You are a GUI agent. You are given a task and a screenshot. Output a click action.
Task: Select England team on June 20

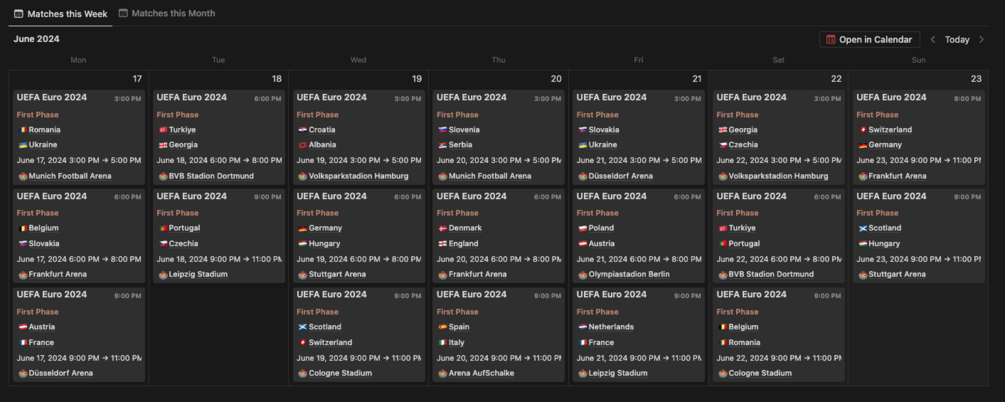tap(463, 244)
